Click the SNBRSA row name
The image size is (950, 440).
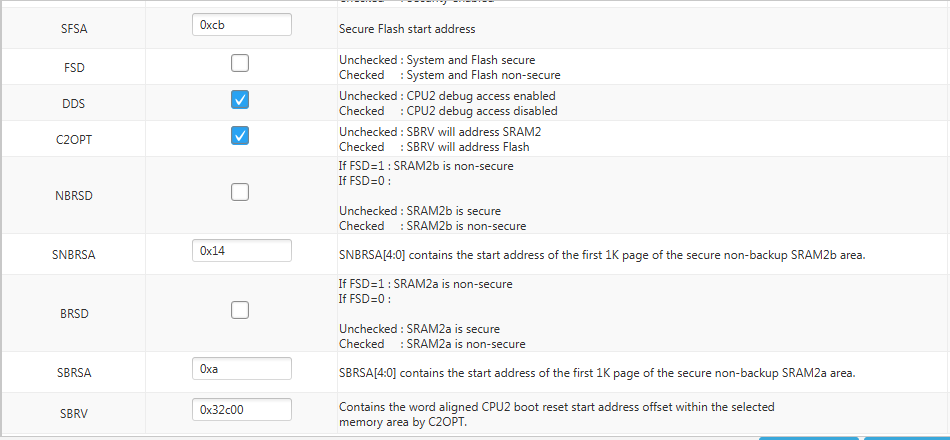73,255
